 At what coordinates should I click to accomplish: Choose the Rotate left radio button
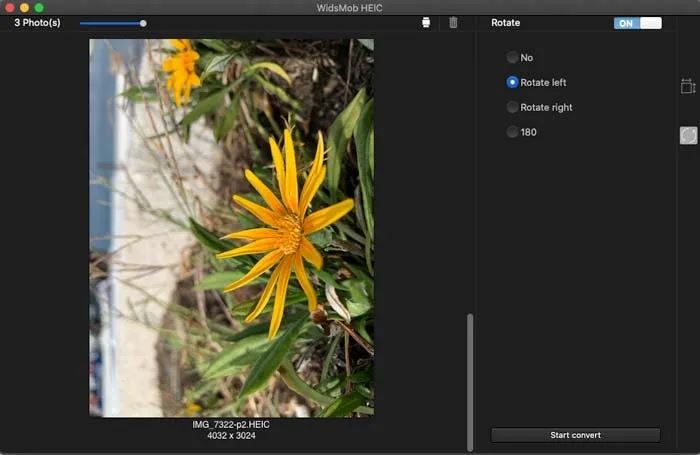(512, 82)
